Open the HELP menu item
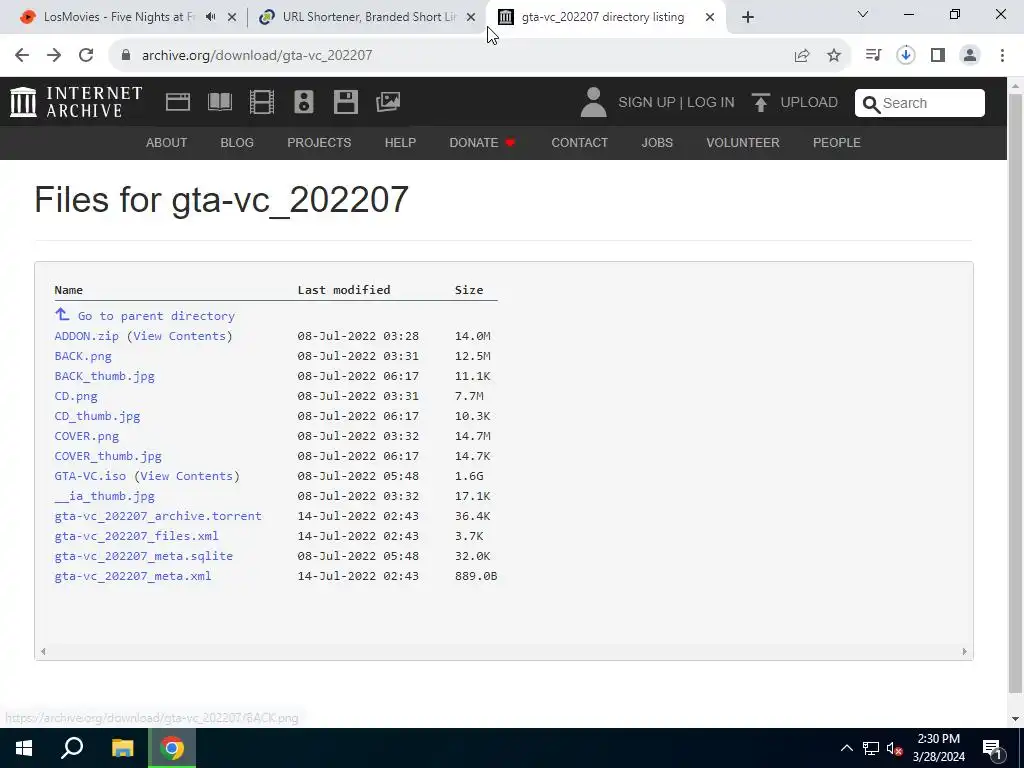Viewport: 1024px width, 768px height. 400,142
